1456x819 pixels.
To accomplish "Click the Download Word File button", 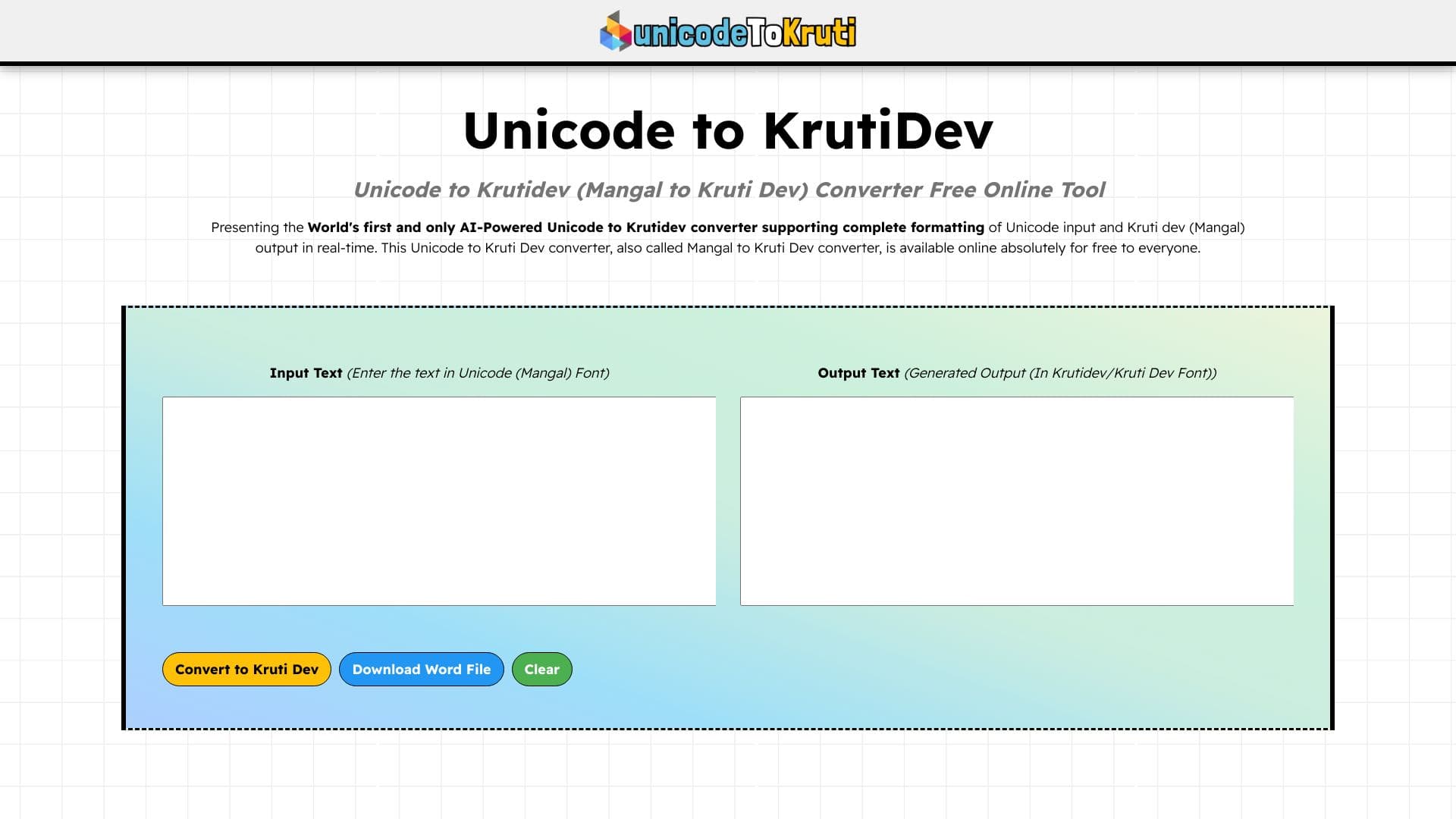I will (422, 669).
